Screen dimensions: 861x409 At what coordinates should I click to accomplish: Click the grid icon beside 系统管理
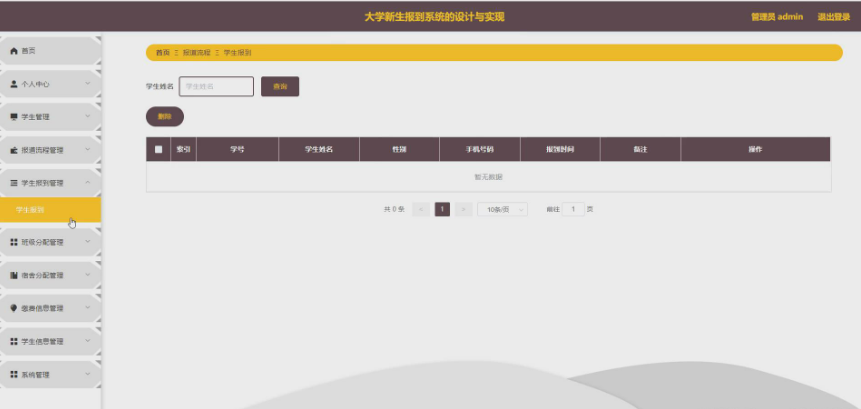click(14, 374)
